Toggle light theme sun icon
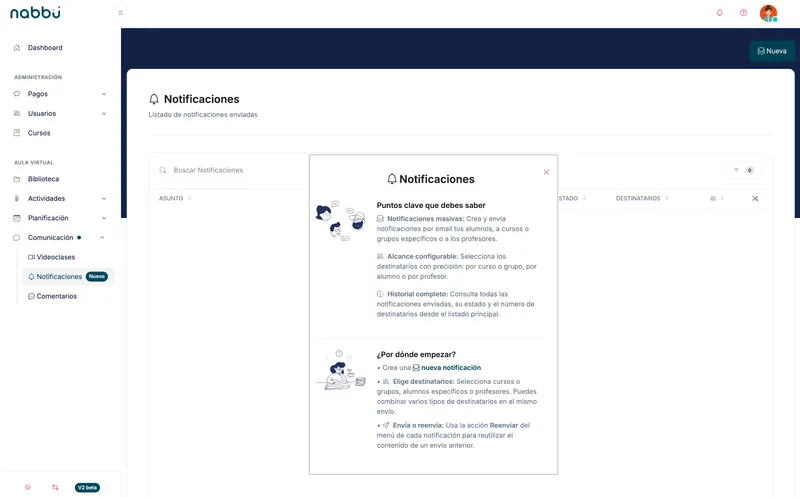800x497 pixels. tap(28, 487)
